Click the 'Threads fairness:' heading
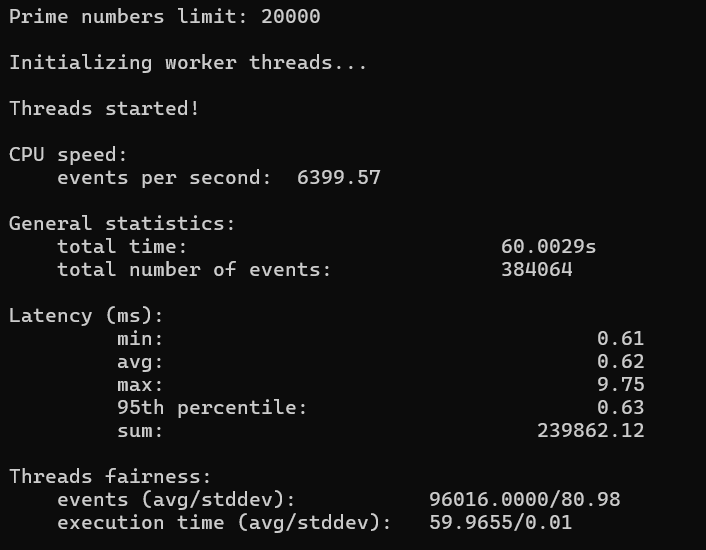The width and height of the screenshot is (706, 550). (x=110, y=477)
